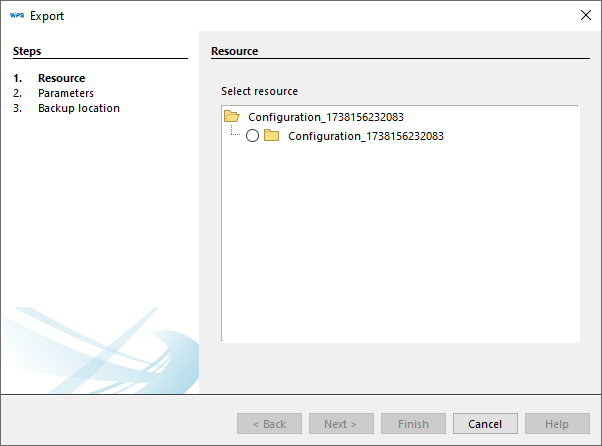Click the root Configuration_1738156232083 folder icon

tap(232, 117)
